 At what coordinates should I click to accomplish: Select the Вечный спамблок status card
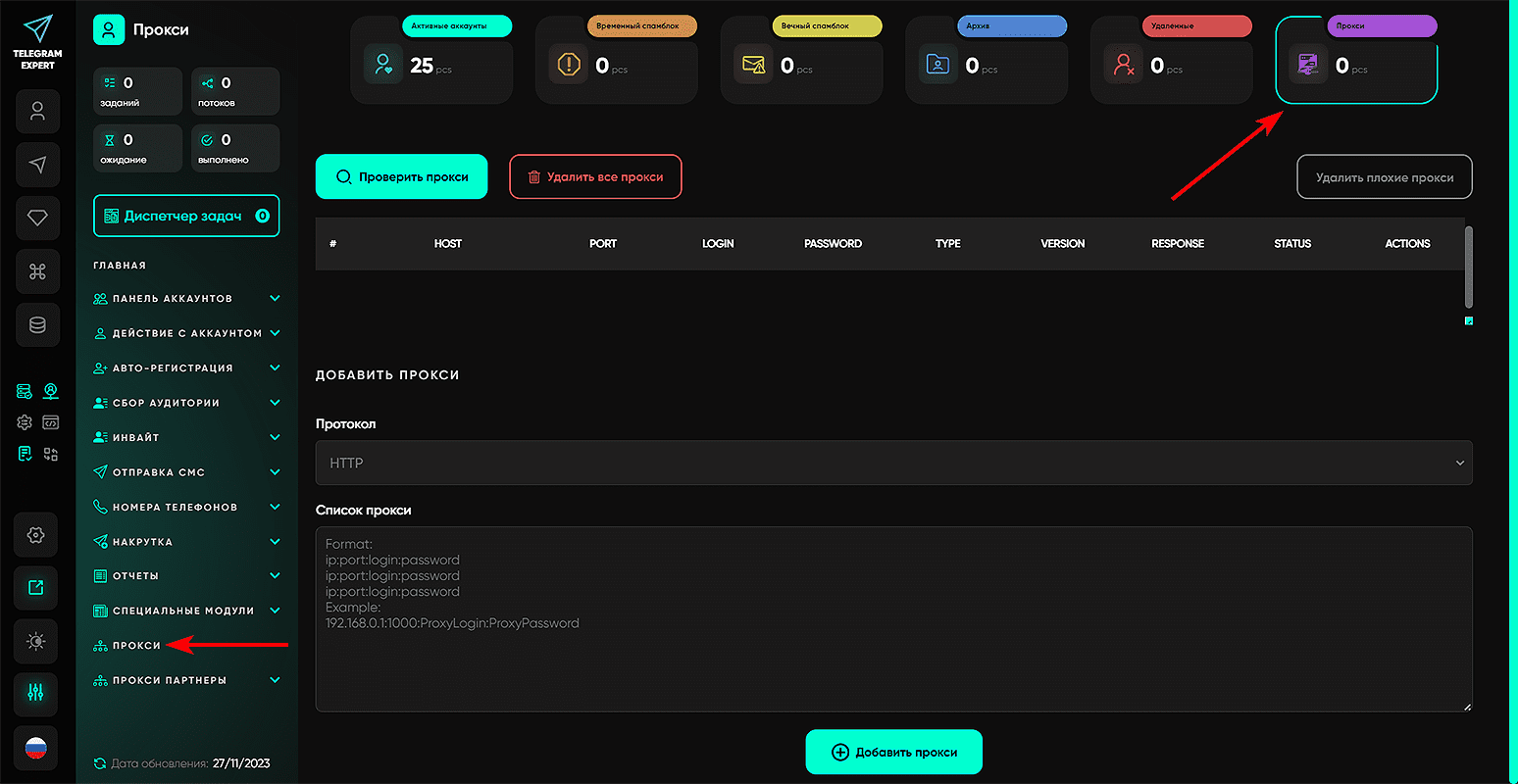click(x=801, y=61)
